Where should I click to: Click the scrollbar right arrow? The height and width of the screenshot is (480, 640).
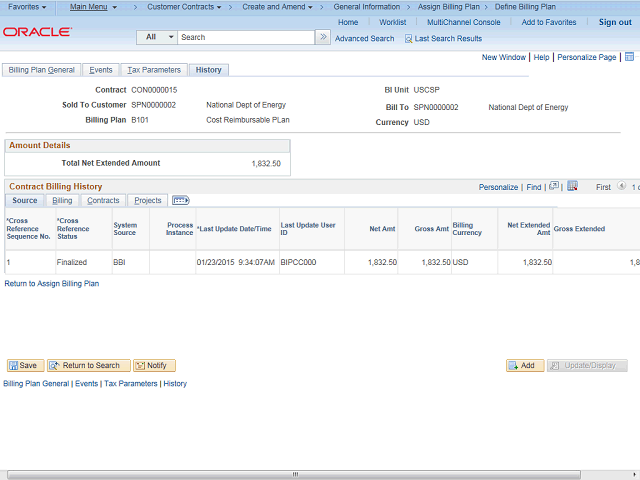pos(634,475)
